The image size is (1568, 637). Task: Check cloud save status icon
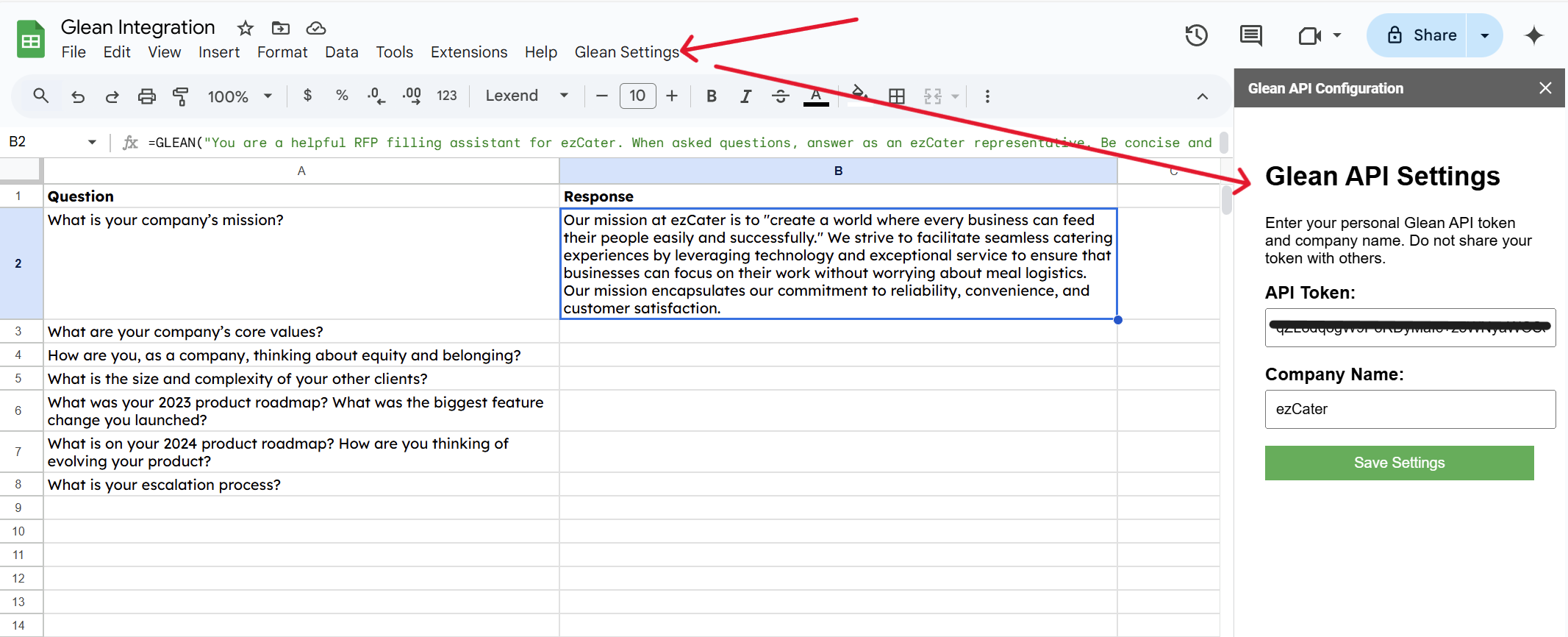[316, 29]
